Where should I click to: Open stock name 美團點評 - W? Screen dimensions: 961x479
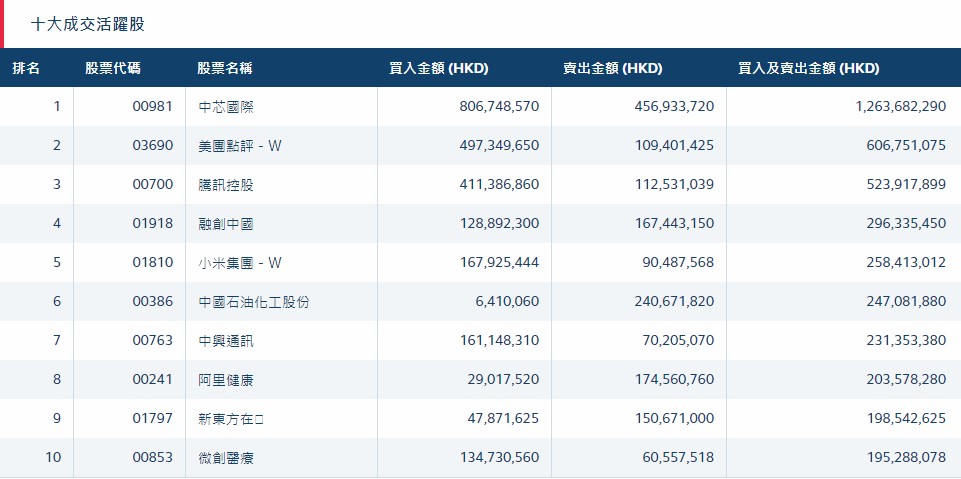click(240, 146)
